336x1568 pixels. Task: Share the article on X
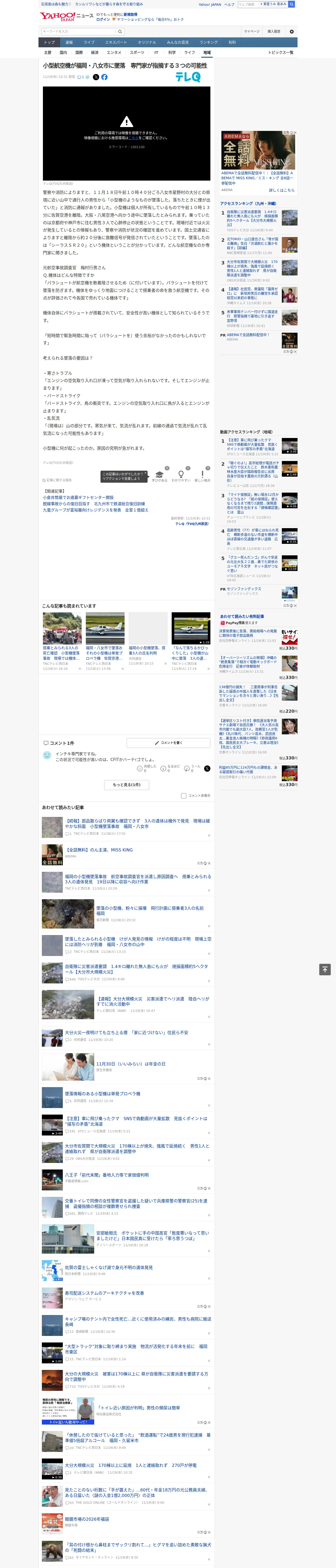[x=96, y=77]
